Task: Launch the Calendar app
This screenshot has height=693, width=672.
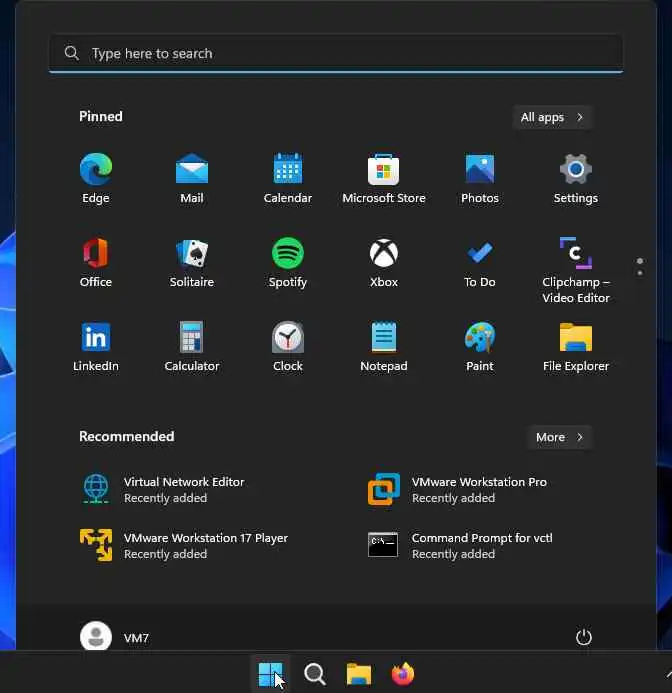Action: pos(287,178)
